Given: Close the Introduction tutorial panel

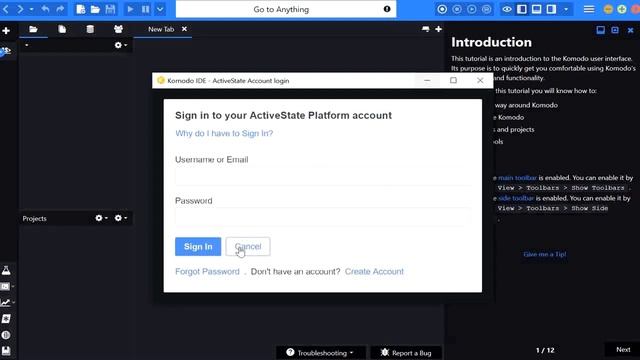Looking at the screenshot, I should pyautogui.click(x=630, y=30).
